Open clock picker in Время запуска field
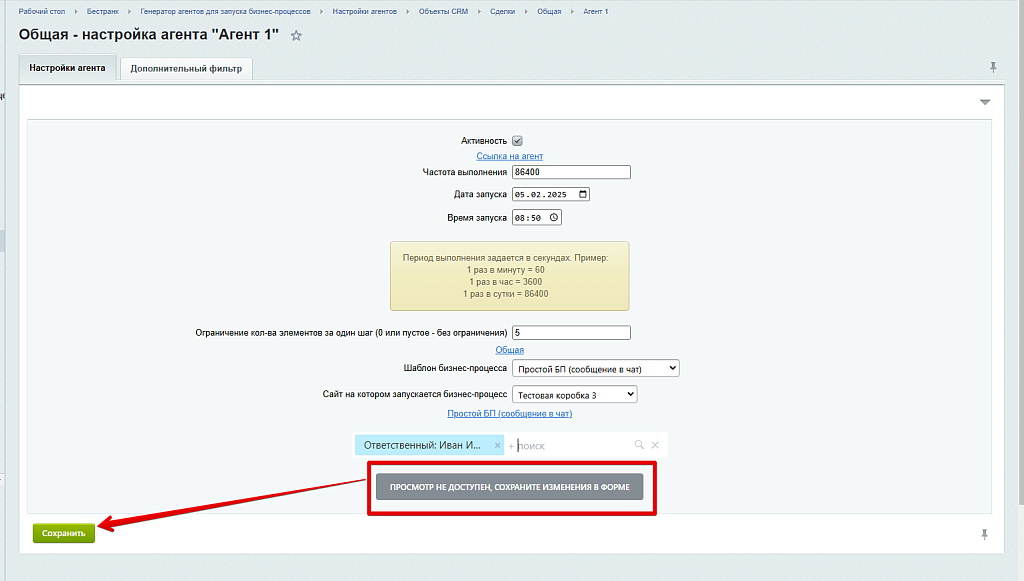This screenshot has width=1024, height=581. coord(554,217)
